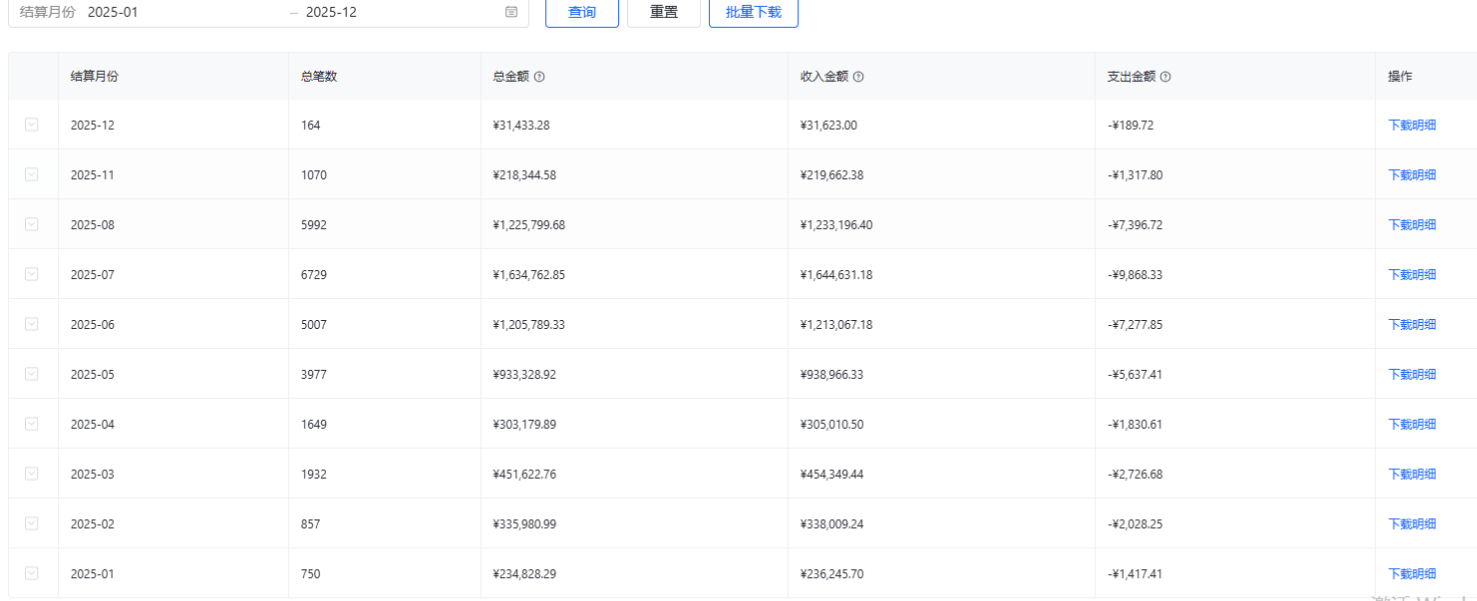Click 下载明细 in the 2025-02 row
This screenshot has width=1477, height=601.
[1412, 524]
